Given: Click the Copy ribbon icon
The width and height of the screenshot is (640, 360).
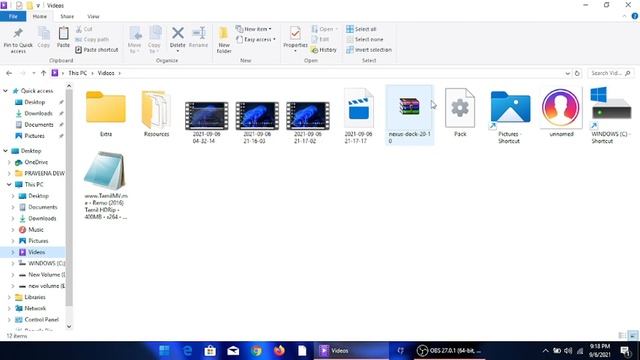Looking at the screenshot, I should [44, 33].
